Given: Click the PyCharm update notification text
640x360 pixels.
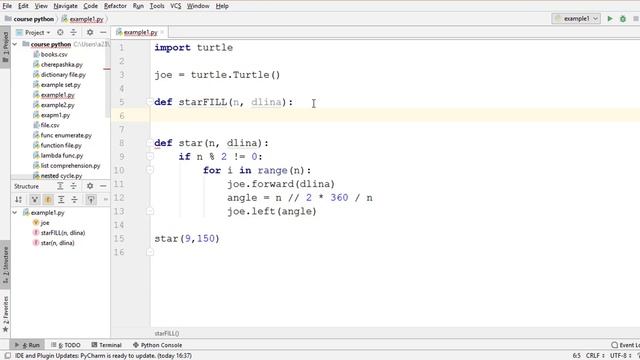Looking at the screenshot, I should click(x=103, y=356).
